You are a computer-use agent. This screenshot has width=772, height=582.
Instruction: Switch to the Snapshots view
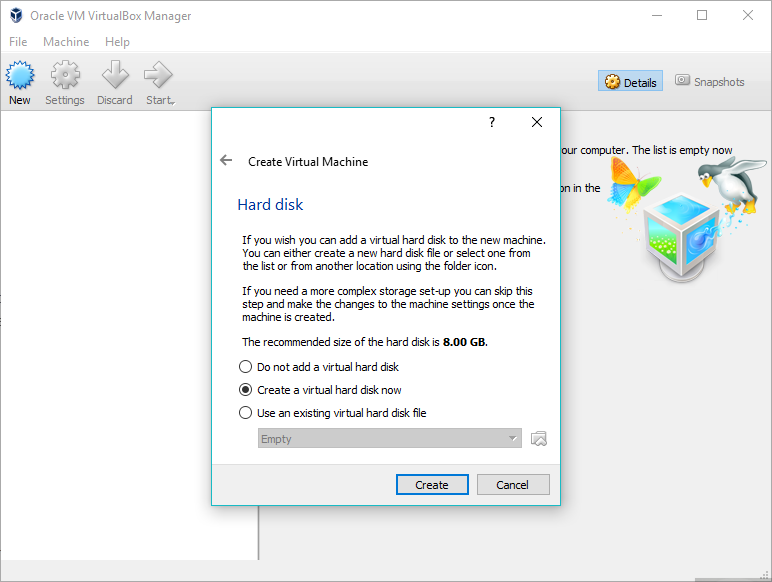click(709, 81)
